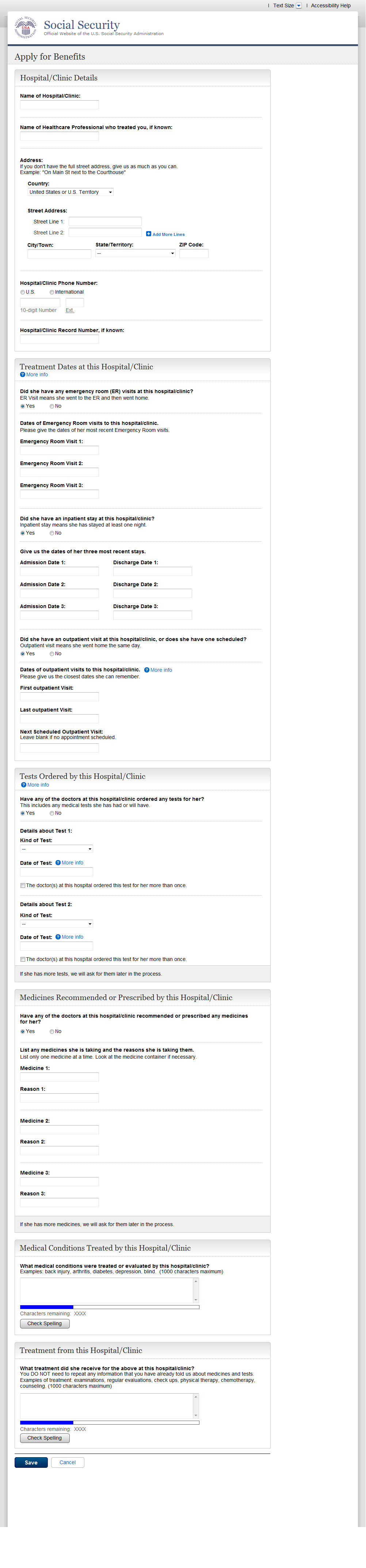Open the Text Size dropdown arrow icon
366x1568 pixels.
click(298, 5)
